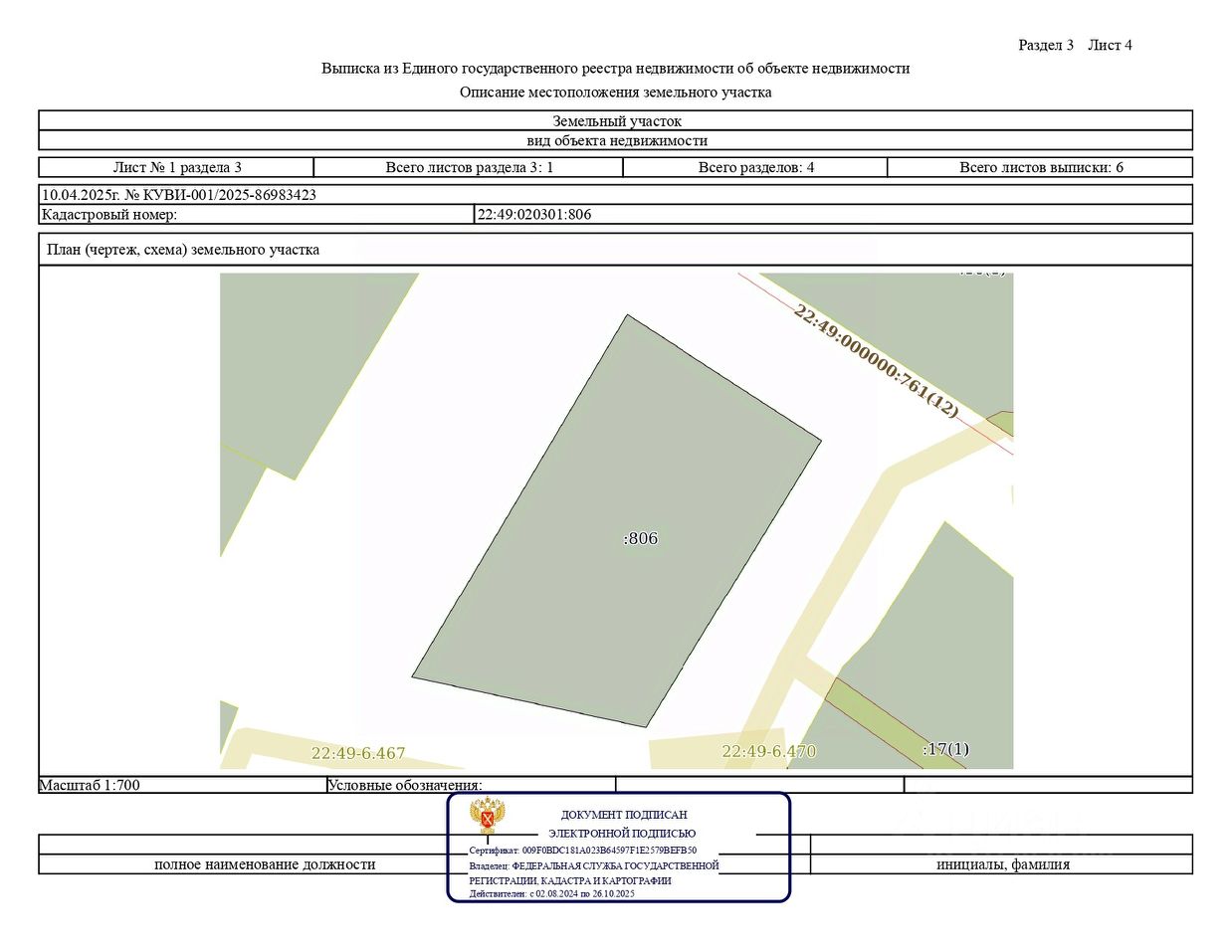Select the 'Раздел 3' page label
This screenshot has width=1232, height=952.
[1046, 45]
